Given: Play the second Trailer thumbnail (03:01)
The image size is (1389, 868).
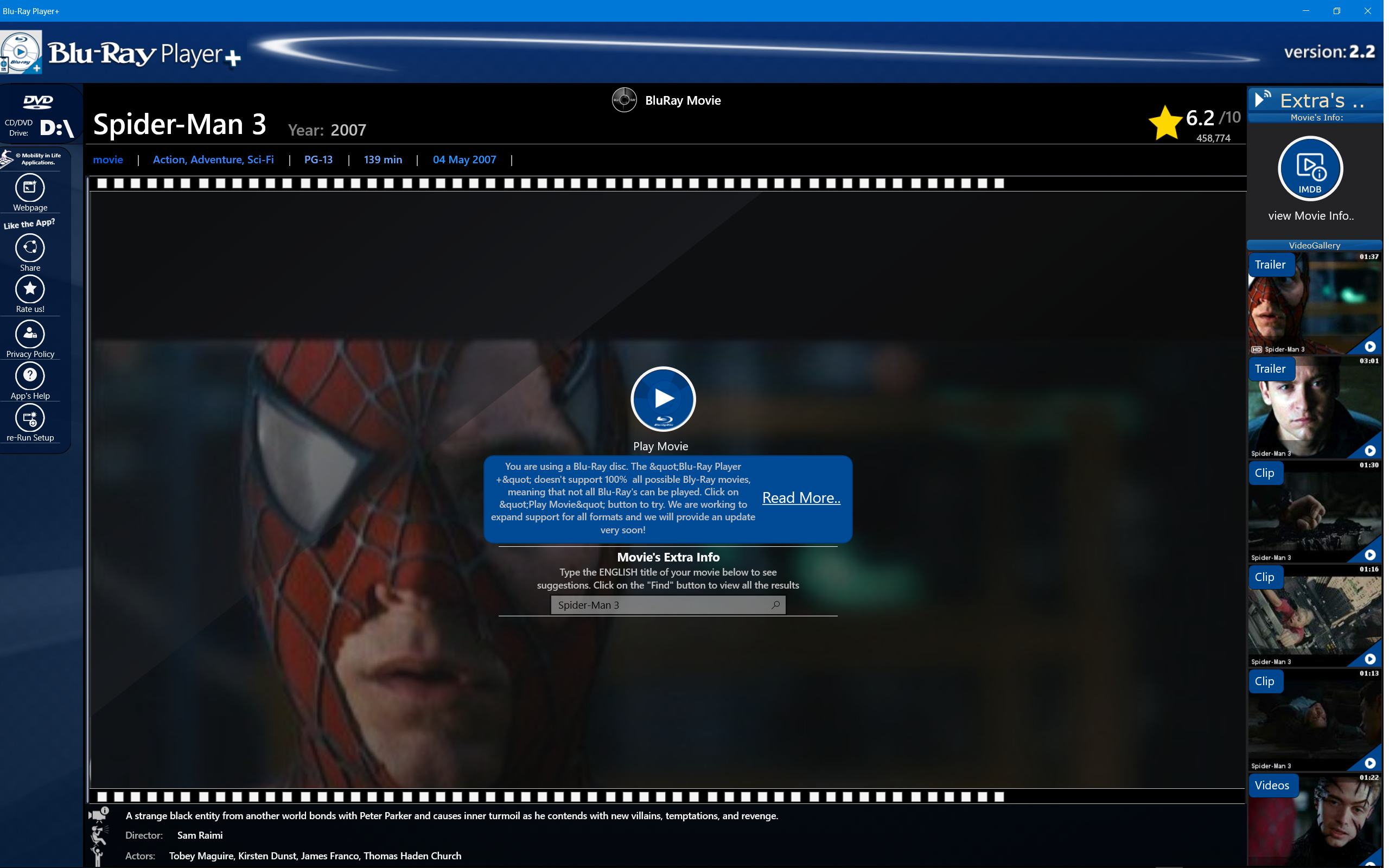Looking at the screenshot, I should point(1314,409).
